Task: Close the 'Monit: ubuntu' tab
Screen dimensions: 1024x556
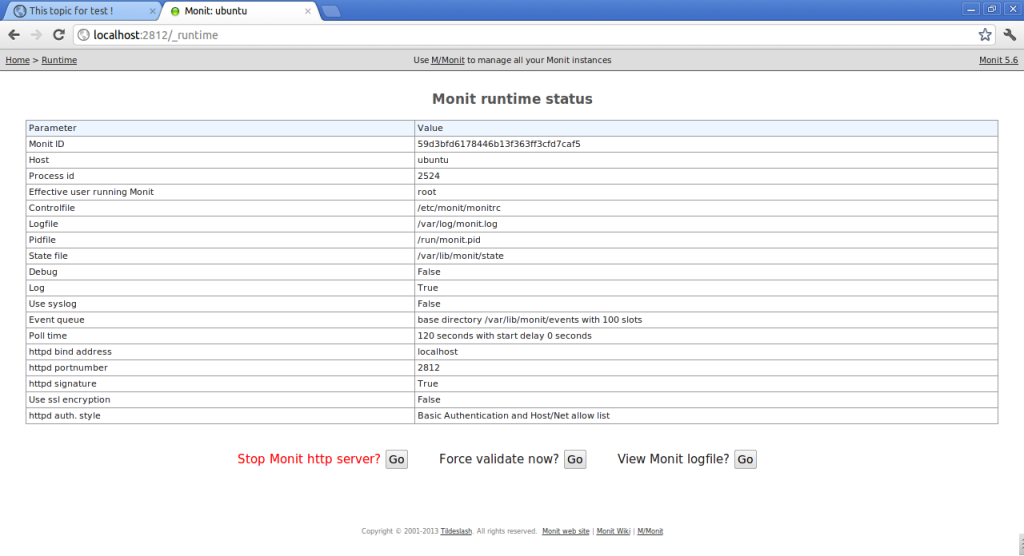Action: [x=308, y=11]
